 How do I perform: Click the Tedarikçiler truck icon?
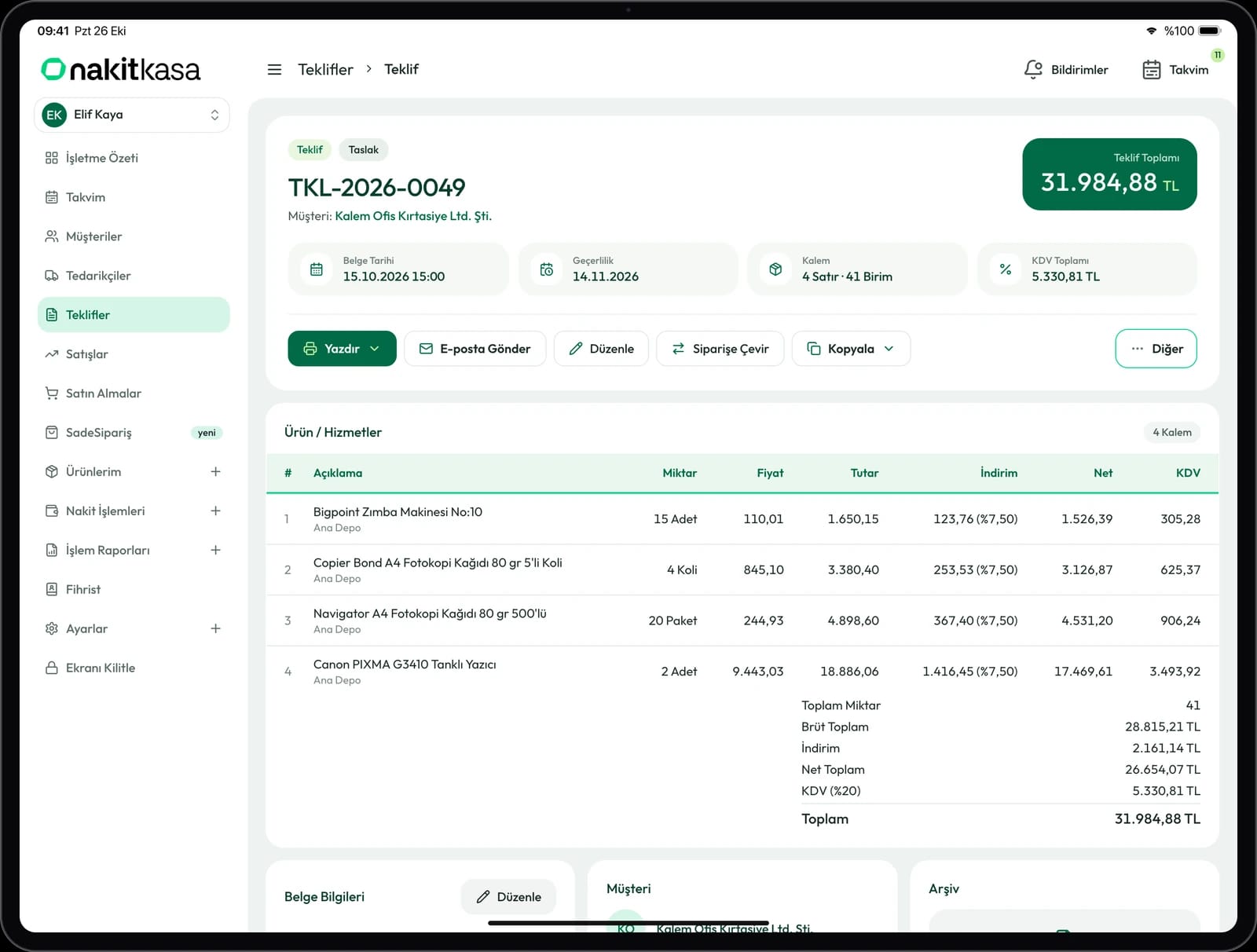pyautogui.click(x=52, y=276)
